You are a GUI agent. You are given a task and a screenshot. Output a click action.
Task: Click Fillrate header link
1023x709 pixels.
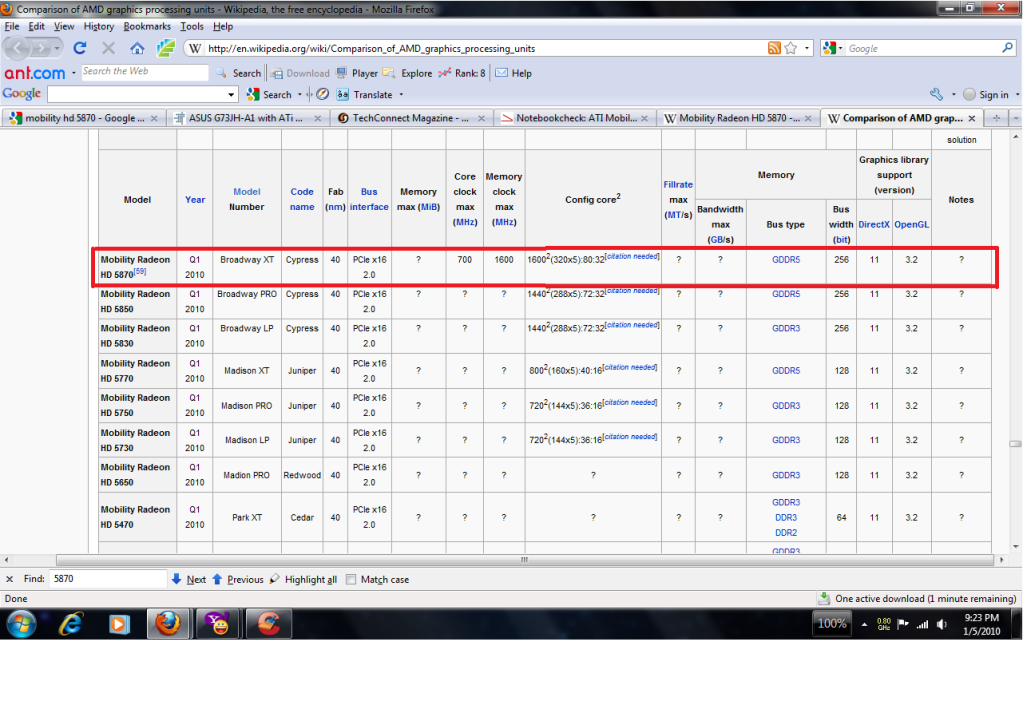[678, 185]
